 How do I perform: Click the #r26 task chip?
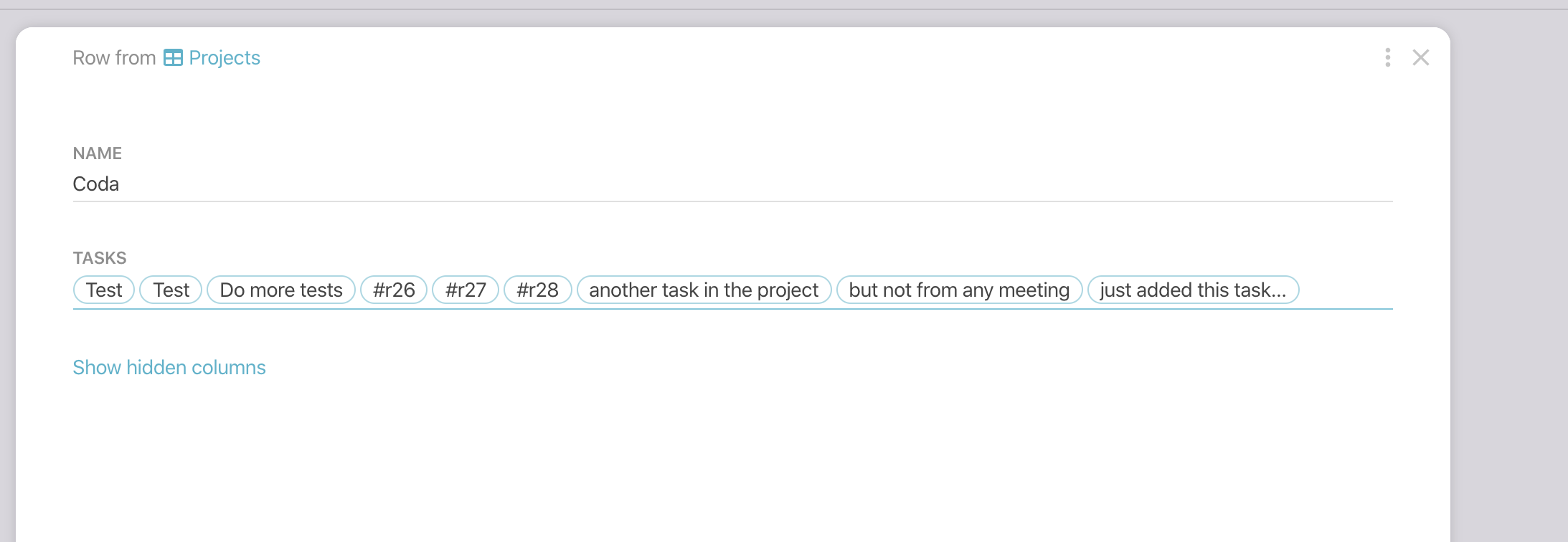click(394, 290)
